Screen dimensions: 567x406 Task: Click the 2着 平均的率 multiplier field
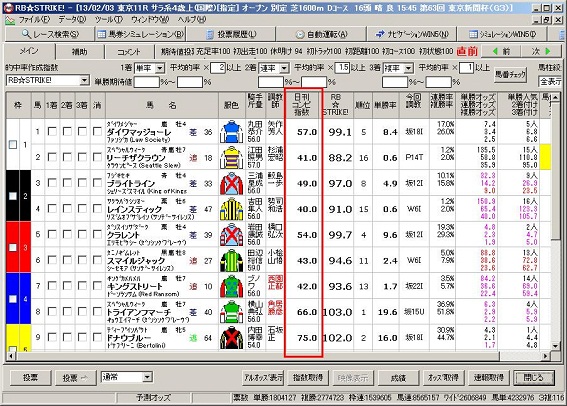[x=342, y=68]
